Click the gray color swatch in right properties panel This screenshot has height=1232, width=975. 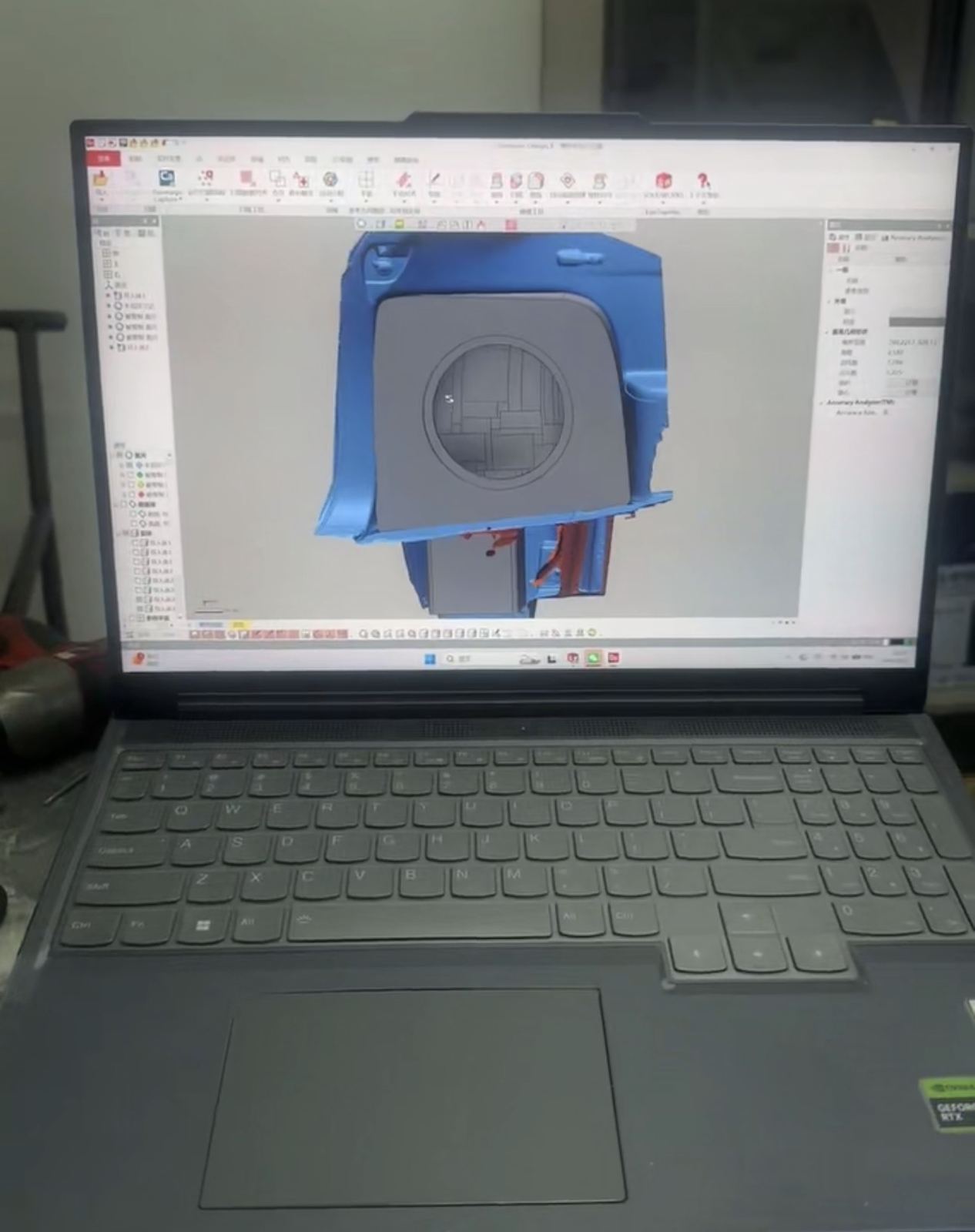click(x=916, y=321)
